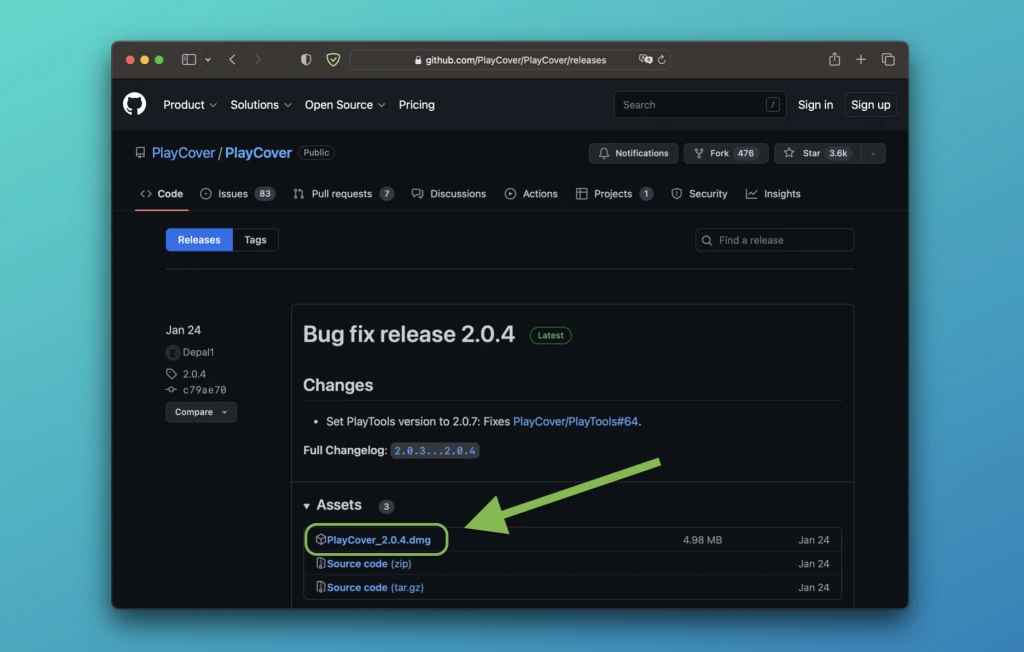Open the 2.0.3...2.0.4 changelog link

tap(435, 450)
